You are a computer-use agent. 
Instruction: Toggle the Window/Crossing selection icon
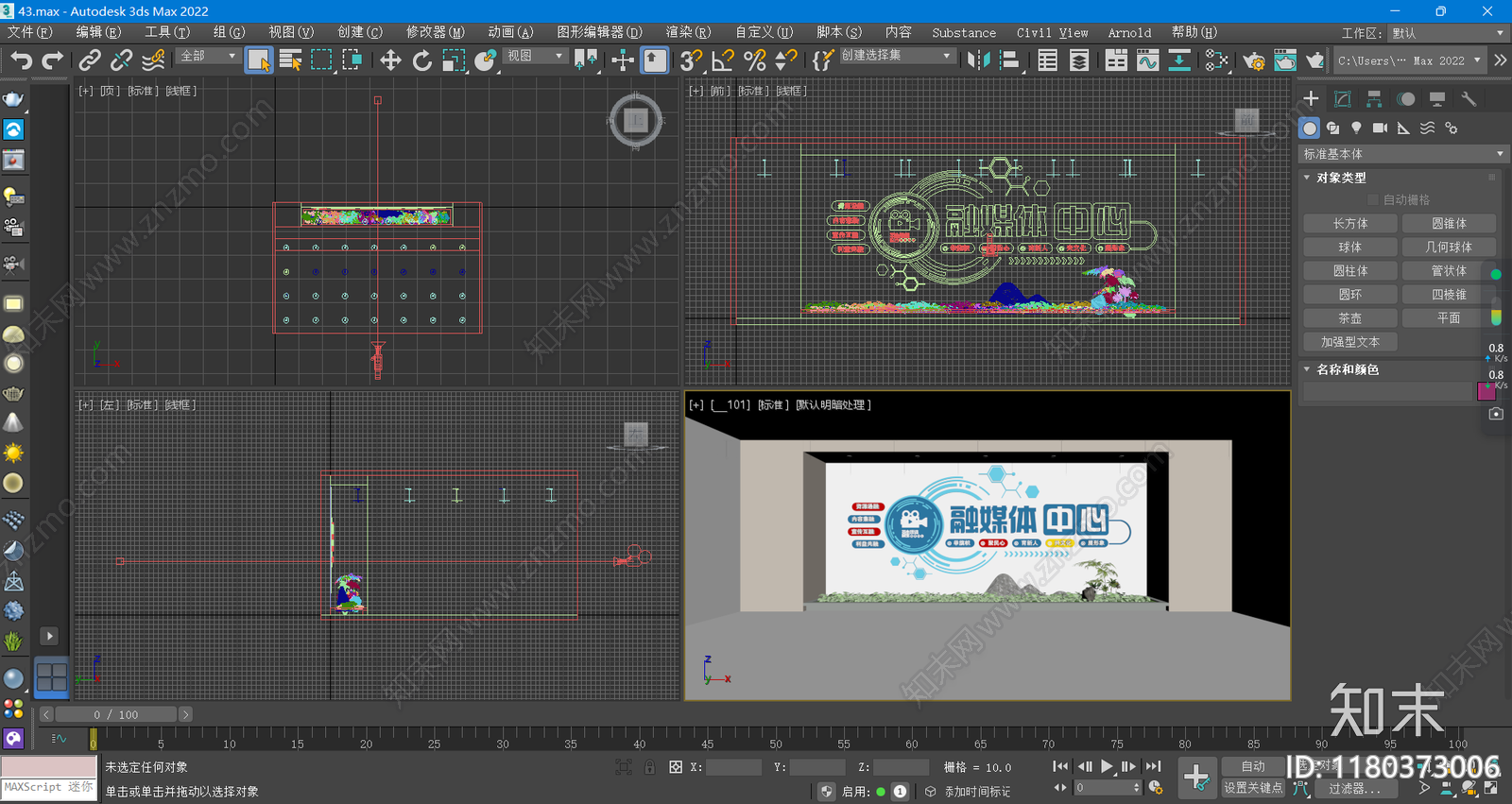[x=352, y=60]
